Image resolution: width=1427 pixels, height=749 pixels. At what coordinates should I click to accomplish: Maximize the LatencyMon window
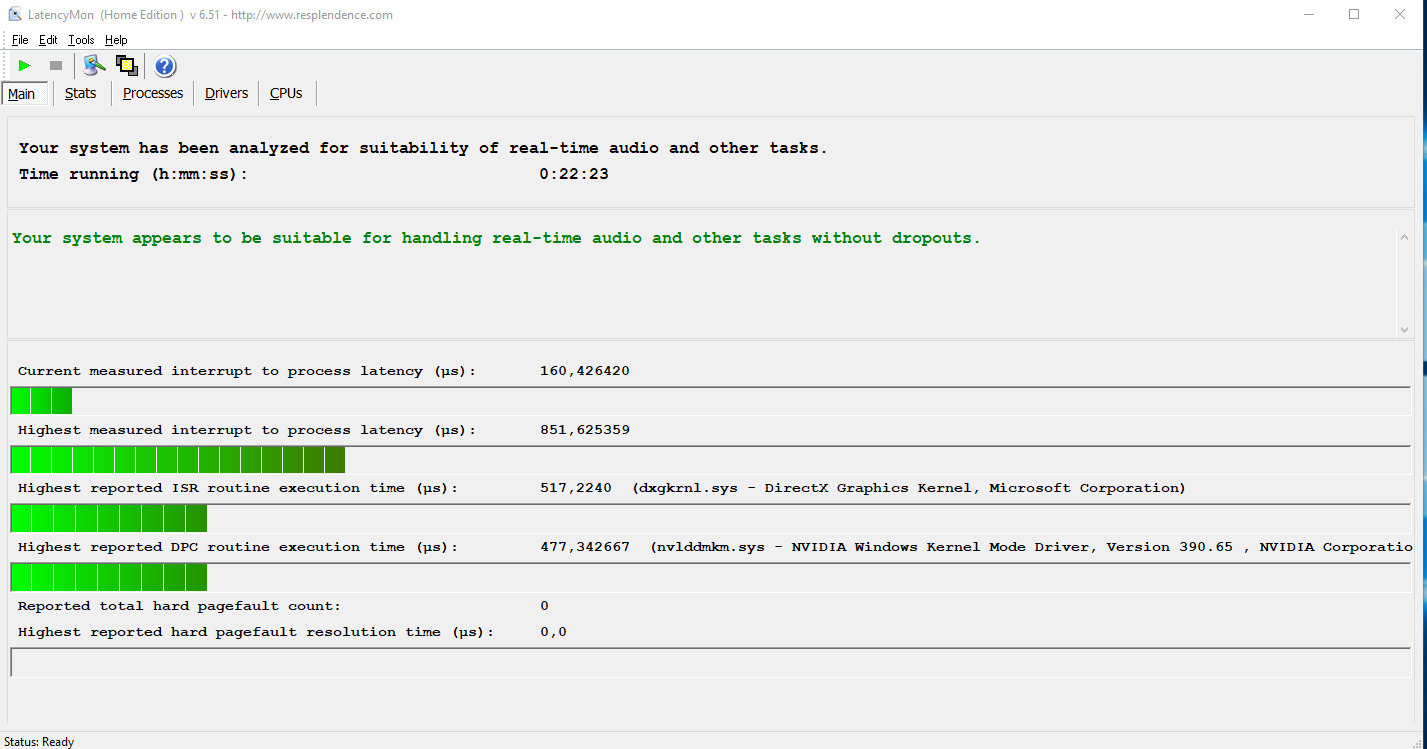point(1353,15)
